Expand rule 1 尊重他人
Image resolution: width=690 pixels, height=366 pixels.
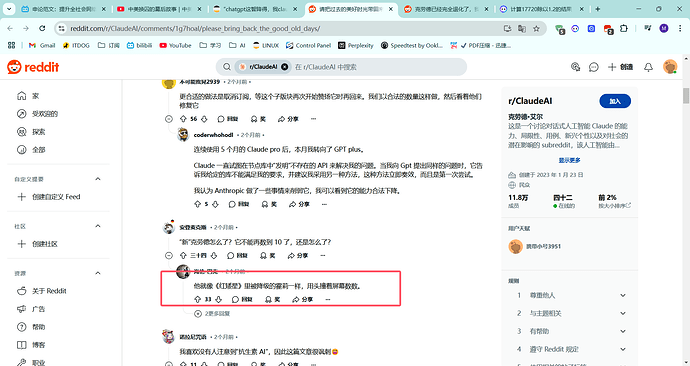tap(623, 295)
